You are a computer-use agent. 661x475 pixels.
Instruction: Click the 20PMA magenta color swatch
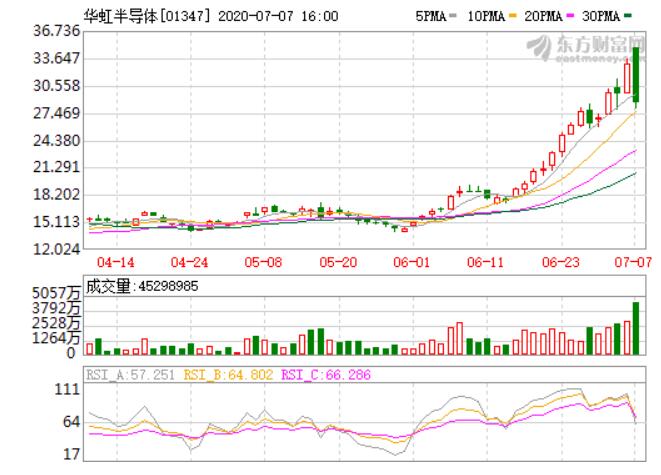tap(570, 16)
